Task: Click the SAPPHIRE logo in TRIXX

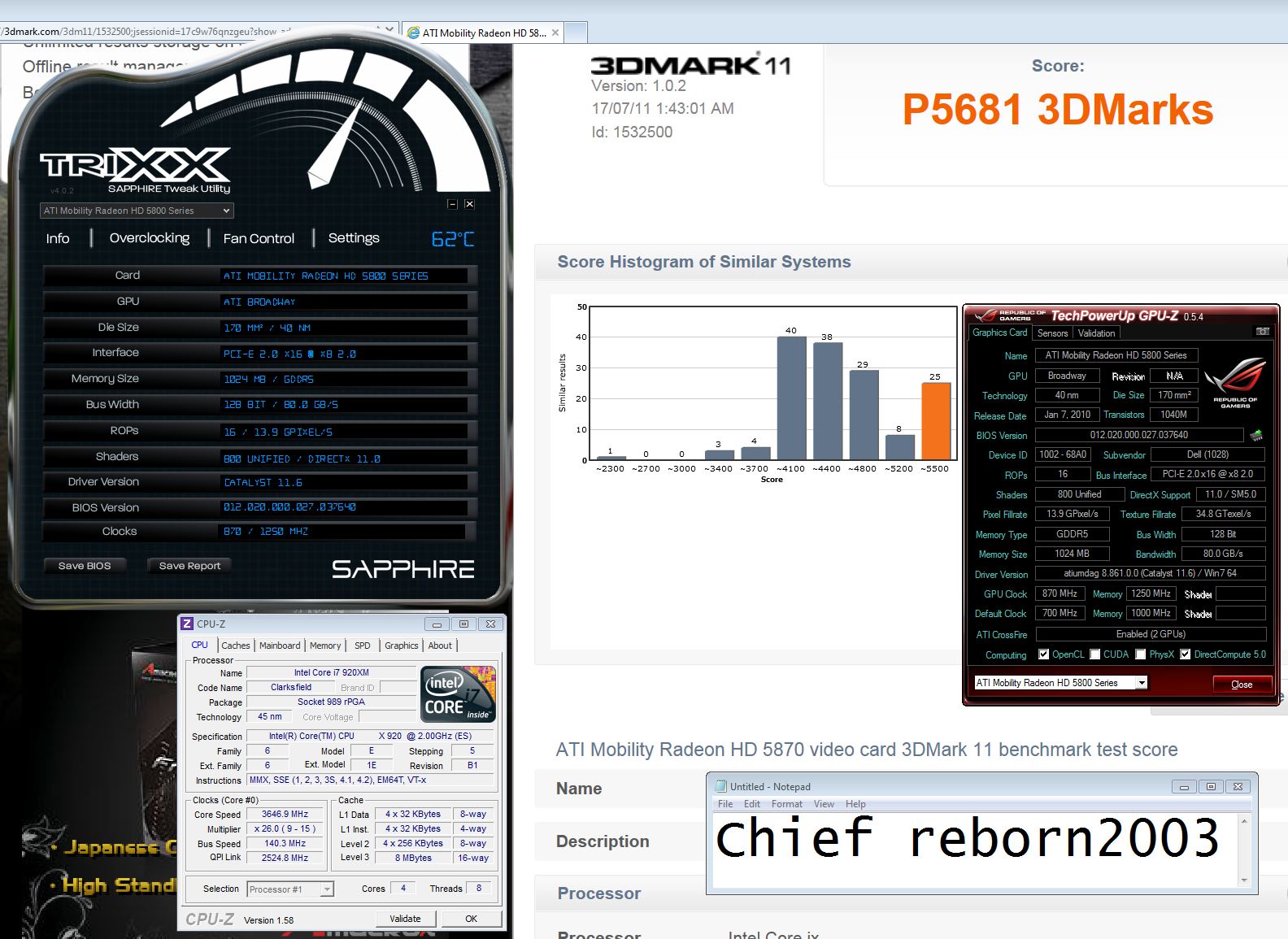Action: tap(402, 569)
